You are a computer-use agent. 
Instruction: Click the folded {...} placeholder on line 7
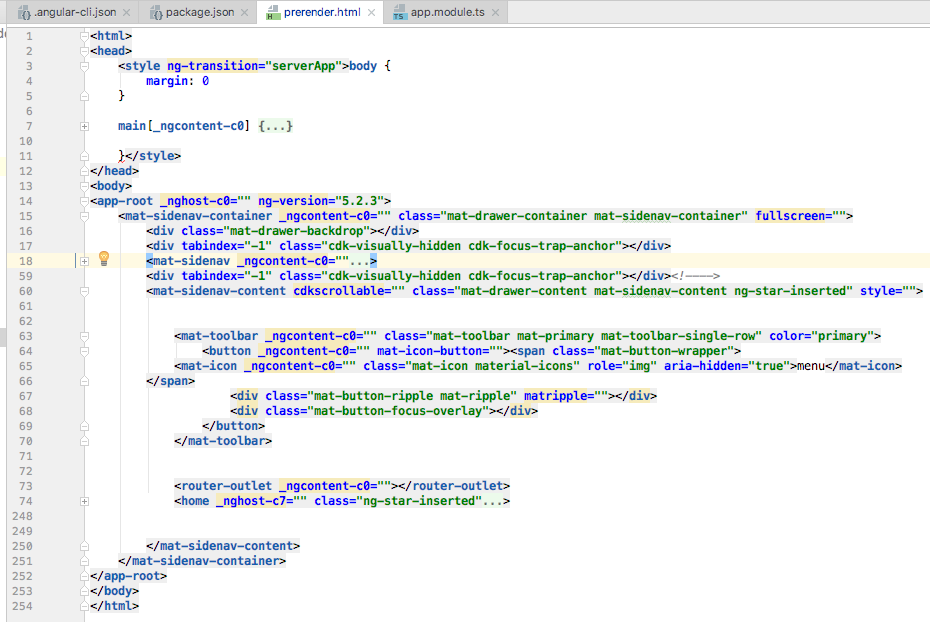[275, 126]
